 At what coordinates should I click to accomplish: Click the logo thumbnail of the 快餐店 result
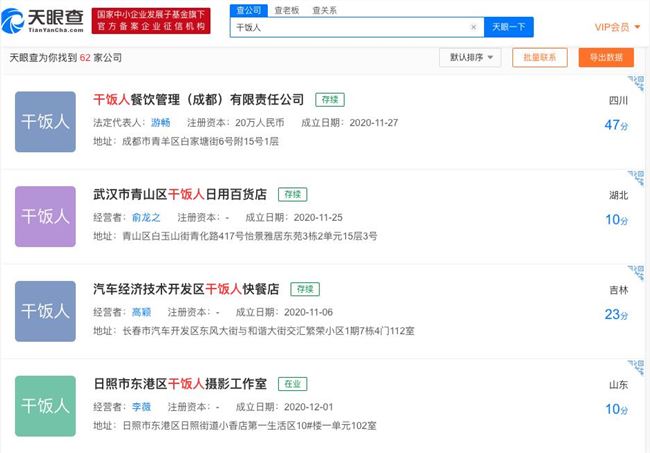click(x=45, y=311)
